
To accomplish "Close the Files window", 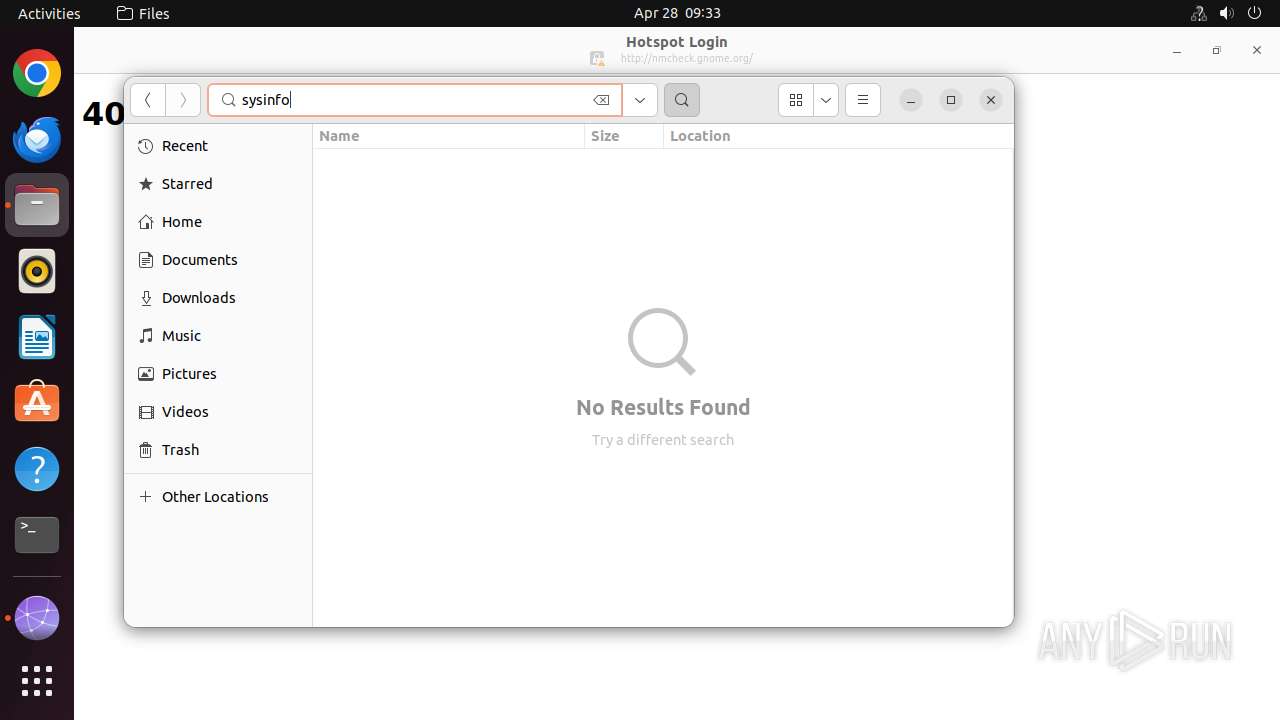I will click(x=991, y=100).
